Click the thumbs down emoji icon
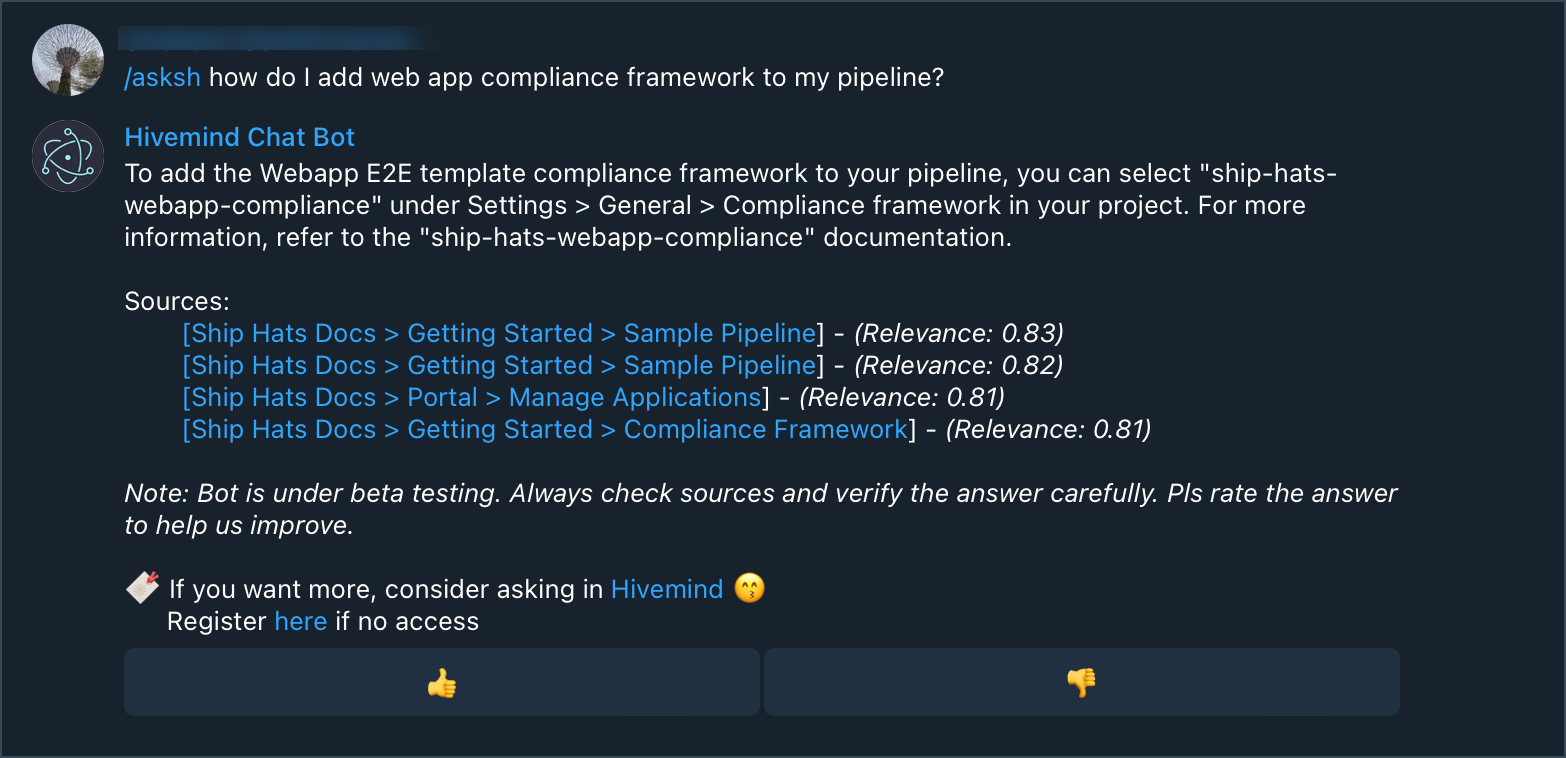1566x758 pixels. (x=1082, y=683)
